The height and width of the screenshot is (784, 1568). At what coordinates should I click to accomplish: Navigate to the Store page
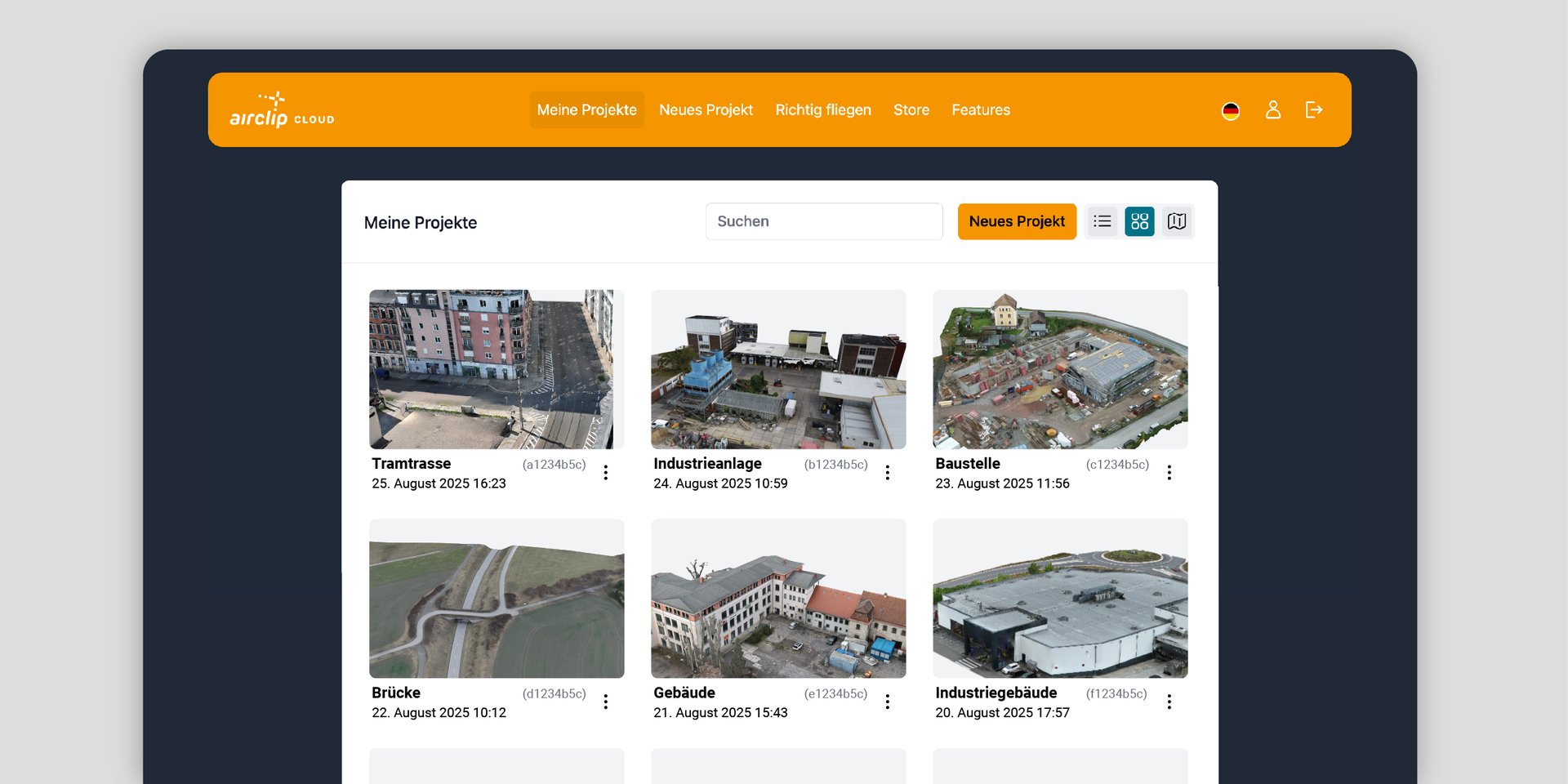[911, 109]
